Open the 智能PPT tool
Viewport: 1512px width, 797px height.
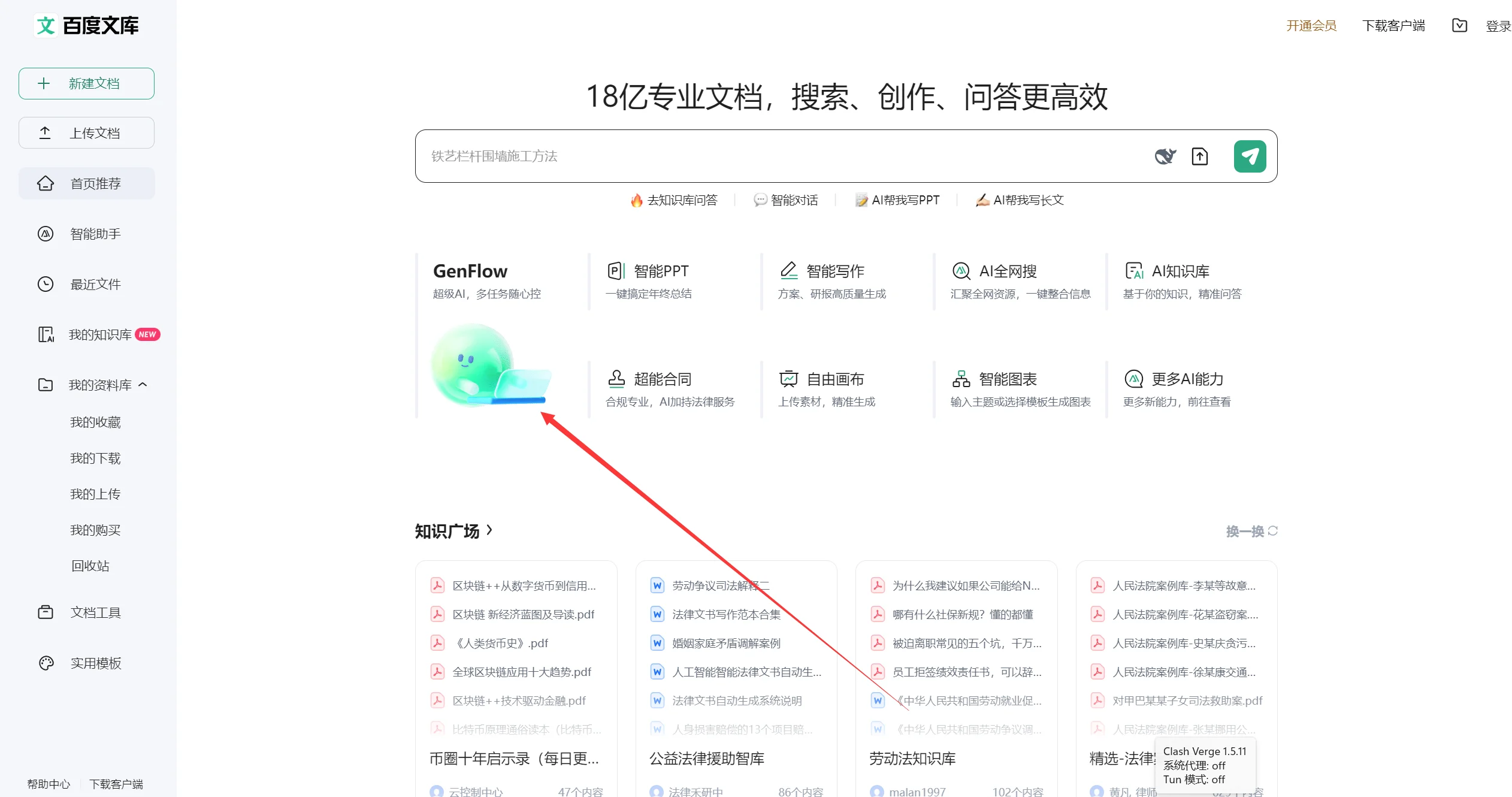[x=661, y=270]
